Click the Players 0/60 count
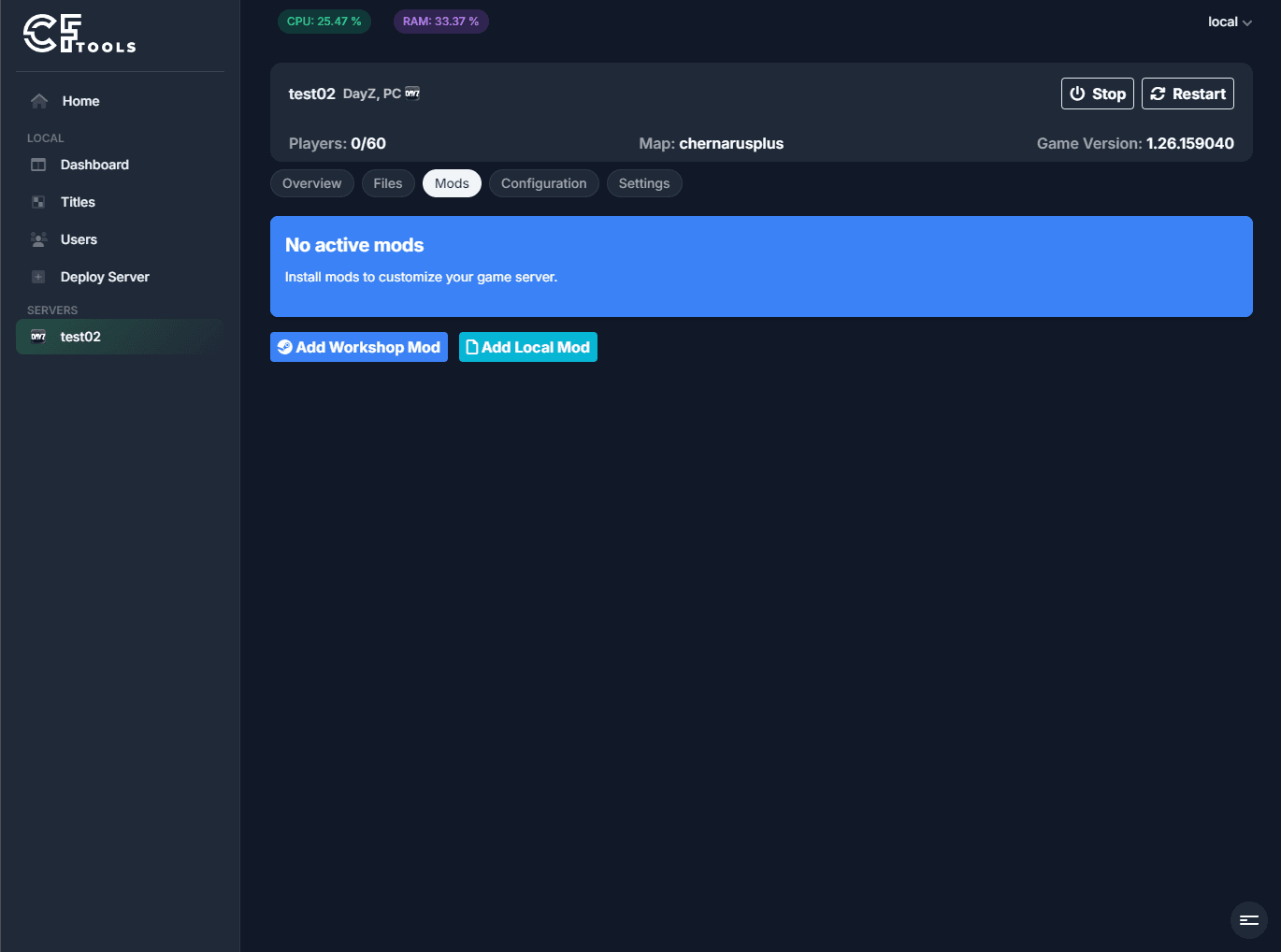Screen dimensions: 1281x952 tap(338, 143)
